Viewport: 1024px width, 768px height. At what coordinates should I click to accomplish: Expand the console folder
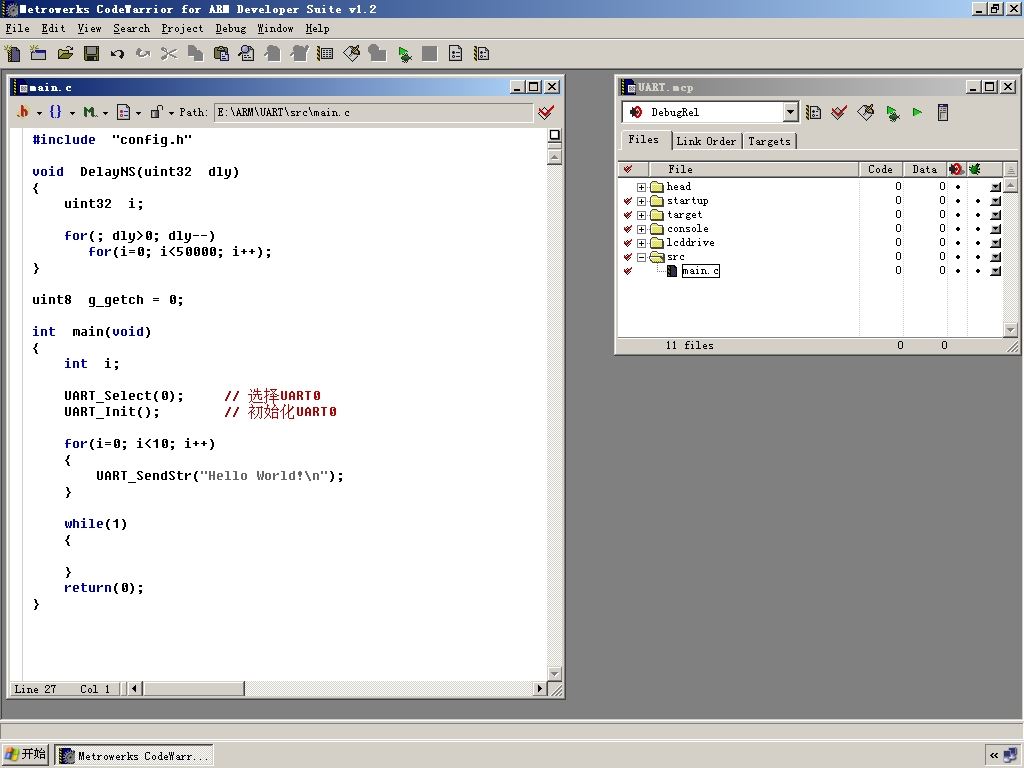click(641, 229)
